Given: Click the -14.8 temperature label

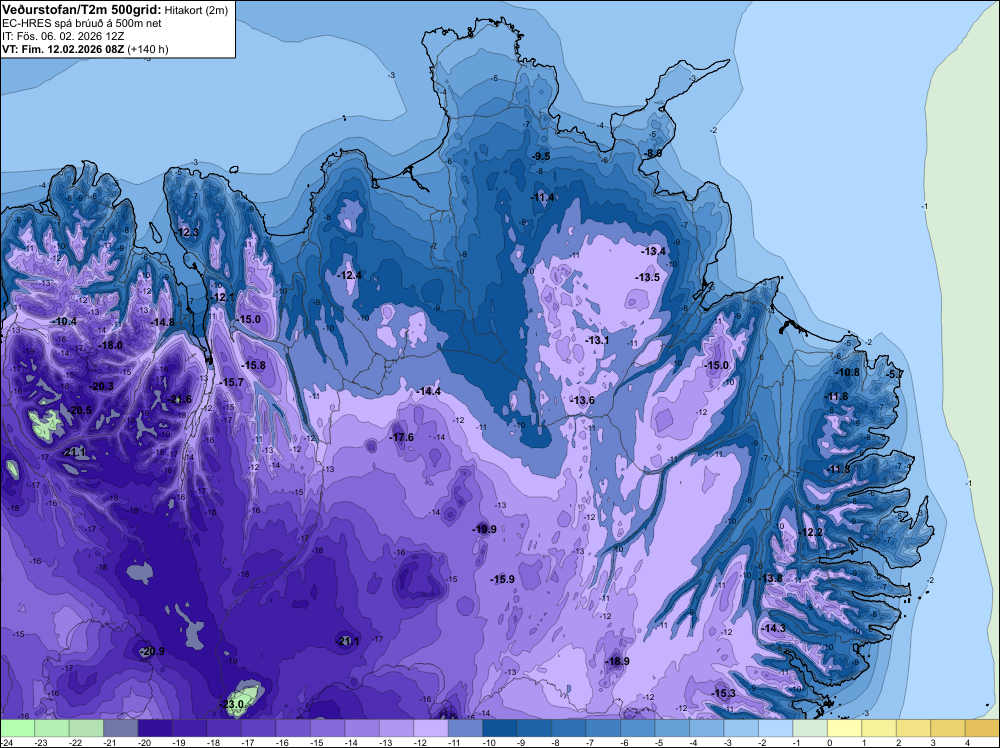Looking at the screenshot, I should pos(163,322).
